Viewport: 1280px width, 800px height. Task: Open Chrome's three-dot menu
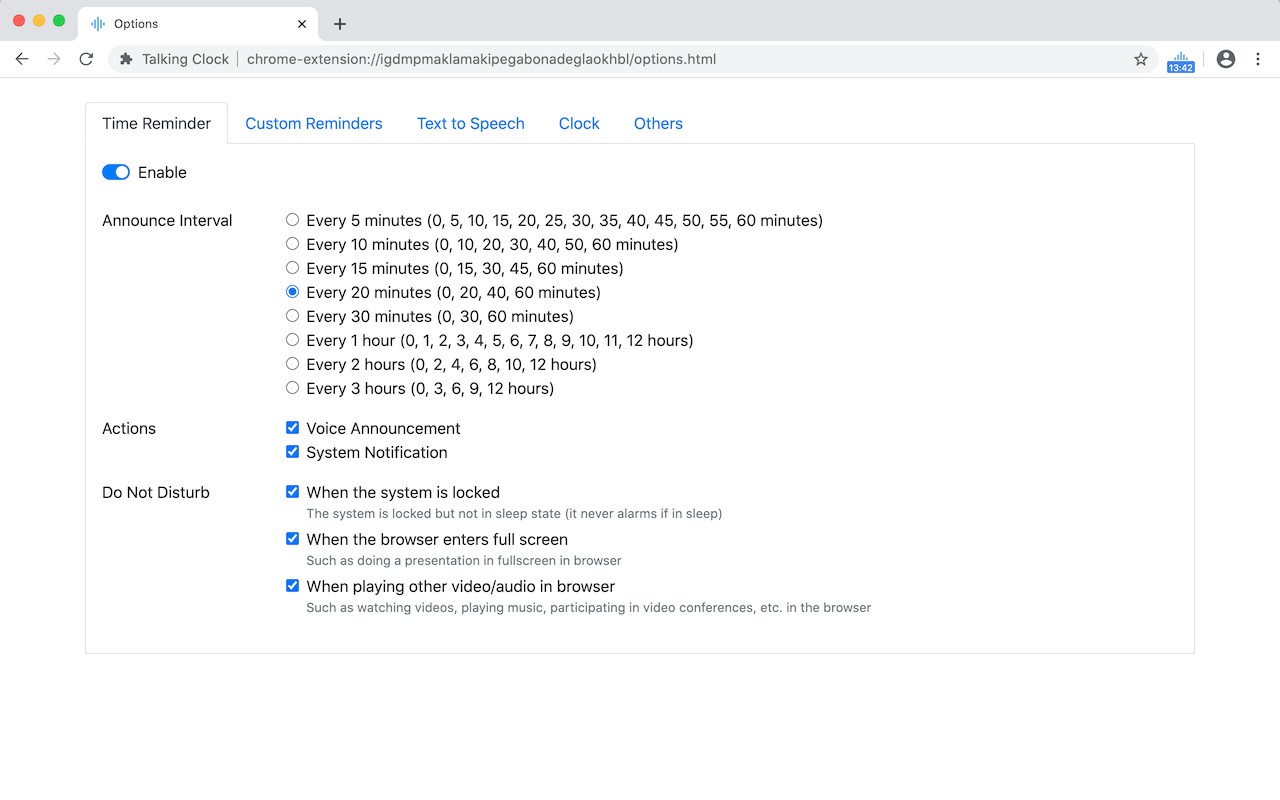click(1258, 59)
